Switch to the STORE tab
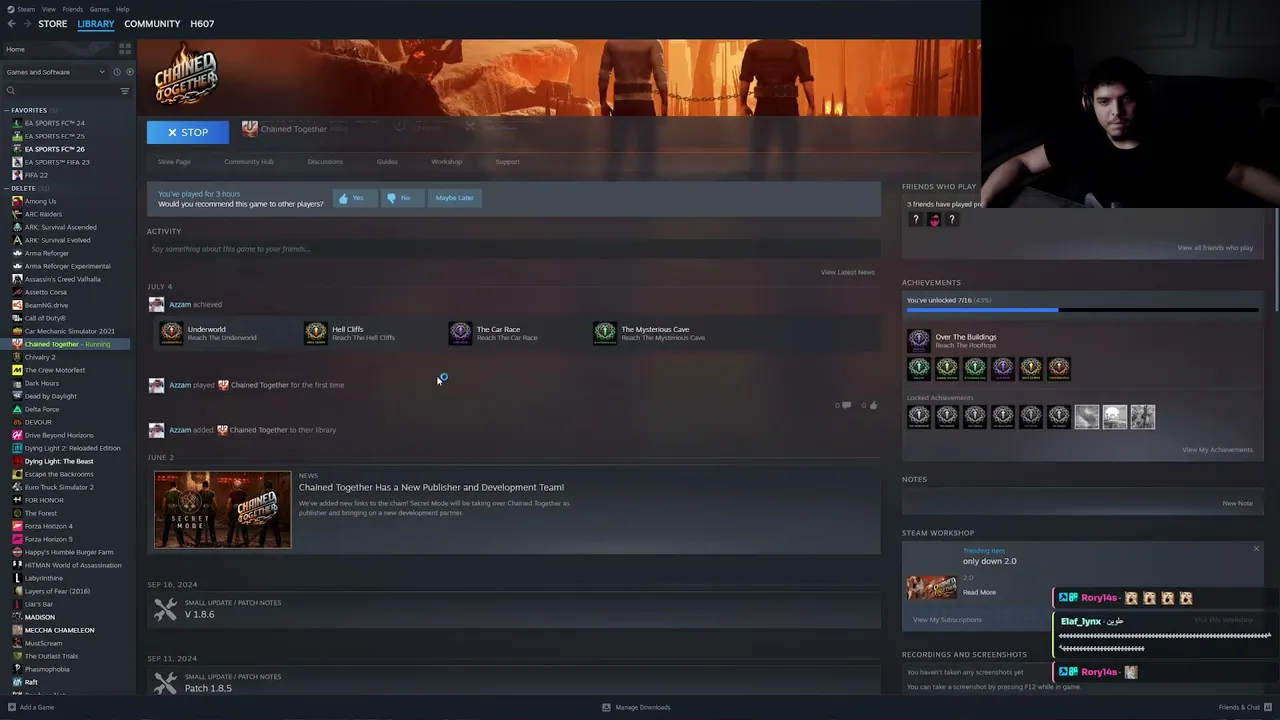 tap(53, 24)
